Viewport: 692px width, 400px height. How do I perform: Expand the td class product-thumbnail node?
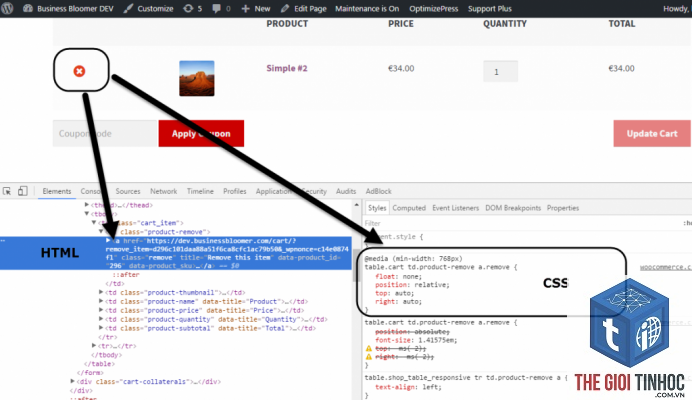click(x=101, y=292)
